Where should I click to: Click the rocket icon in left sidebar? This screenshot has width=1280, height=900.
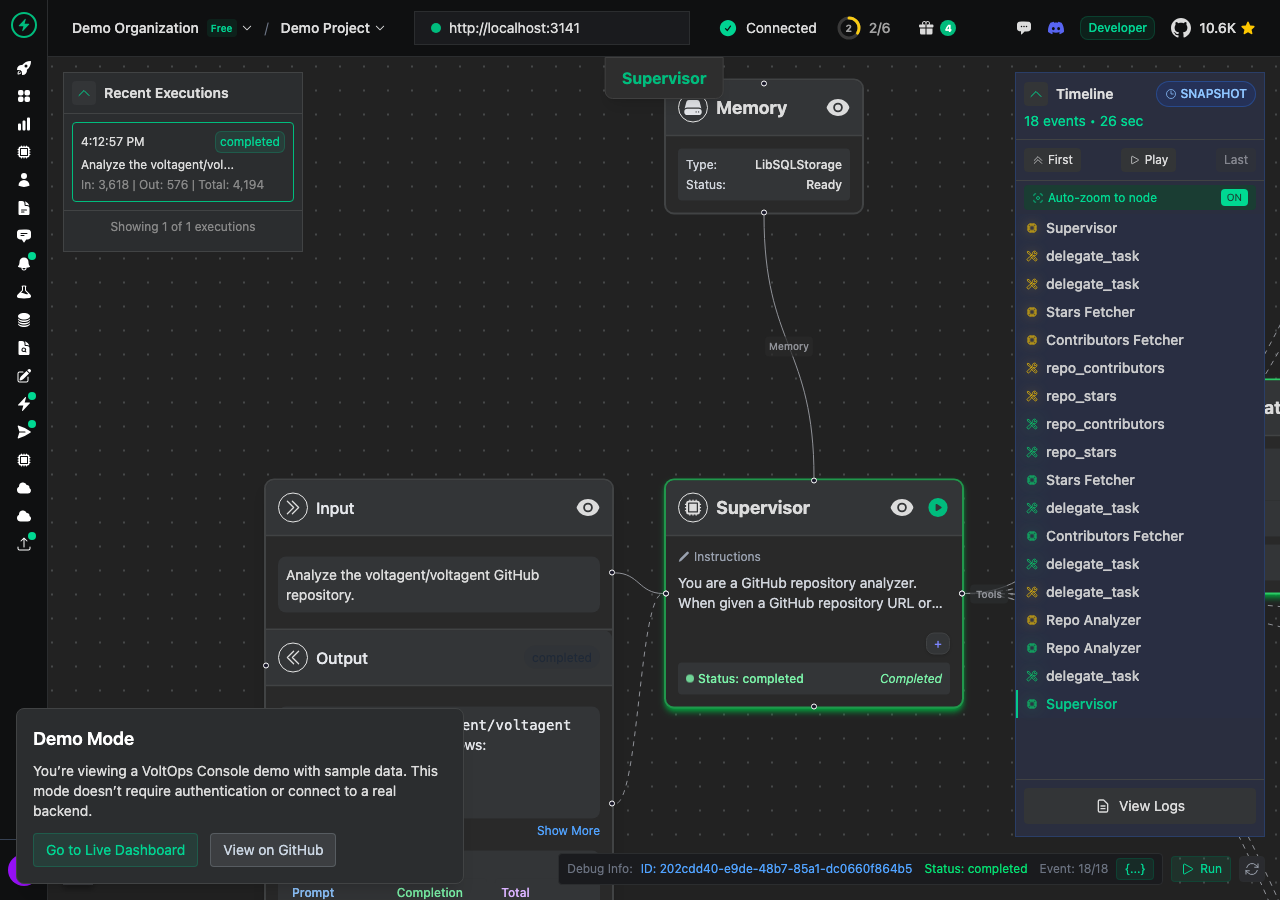[24, 68]
